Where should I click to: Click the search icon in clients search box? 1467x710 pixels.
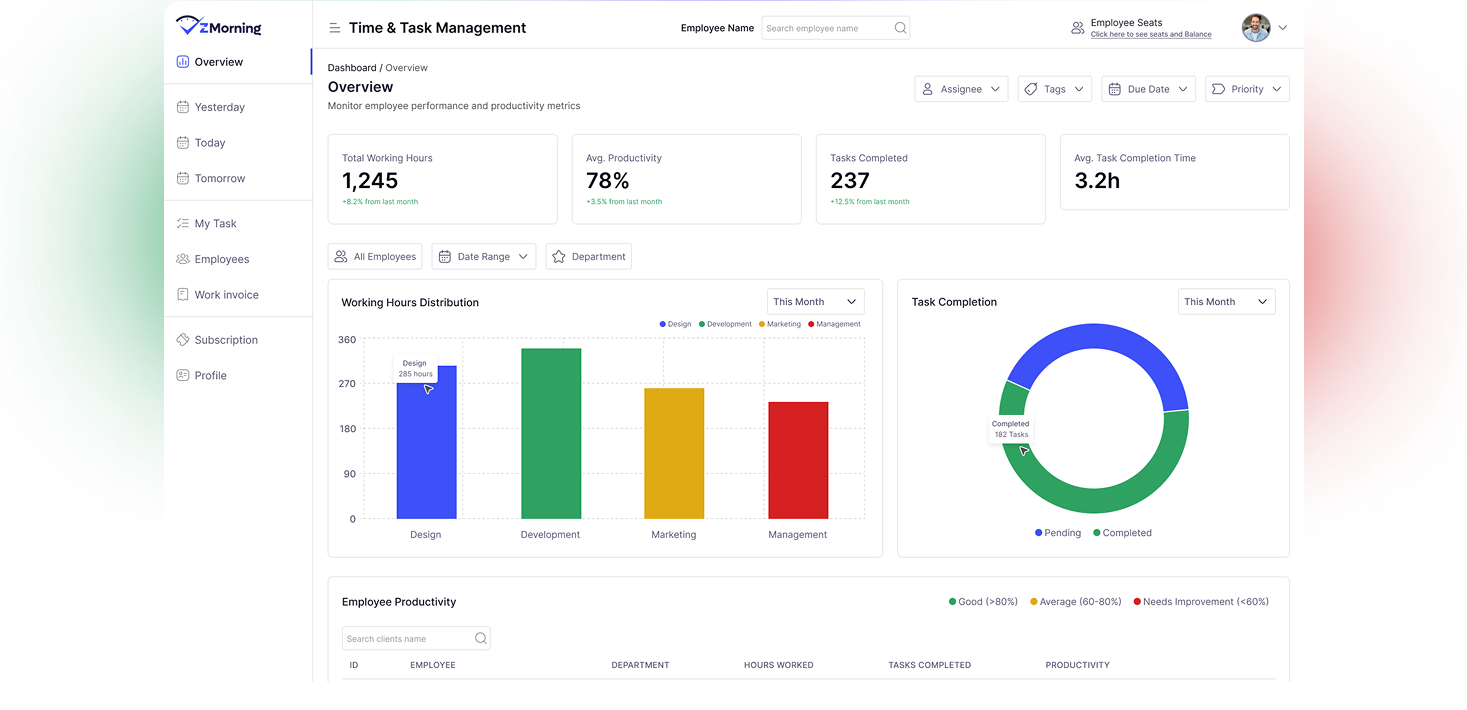pos(481,638)
